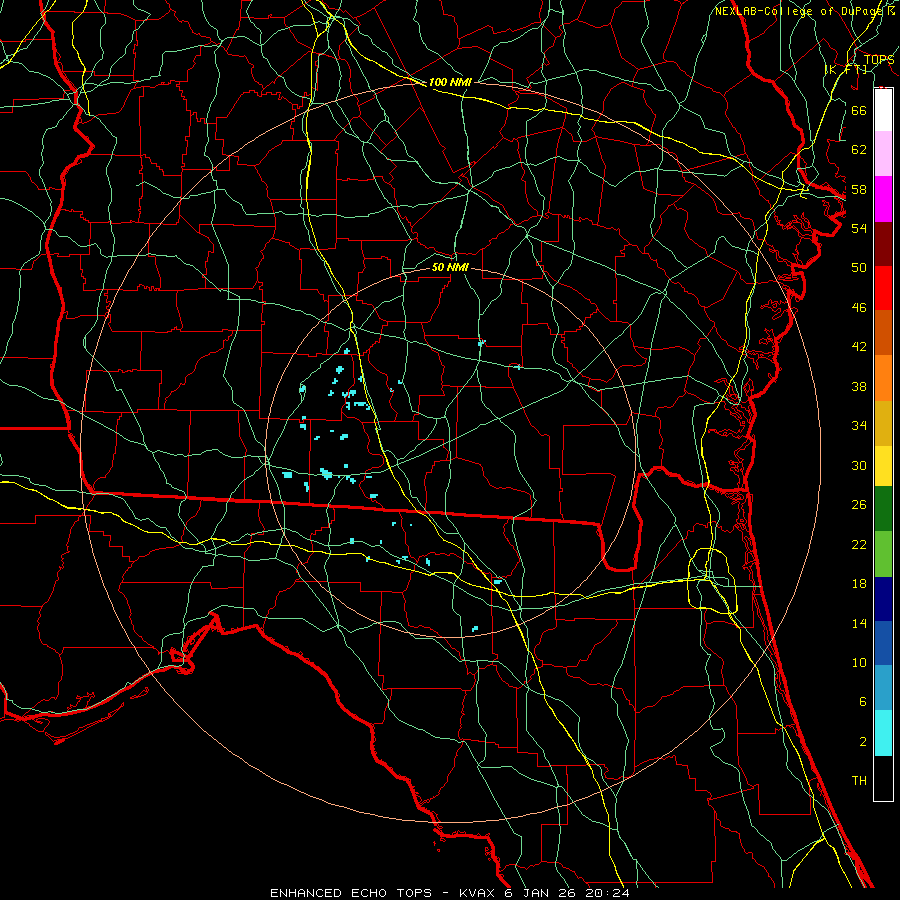
Task: Click the gold legend swatch
Action: point(883,423)
